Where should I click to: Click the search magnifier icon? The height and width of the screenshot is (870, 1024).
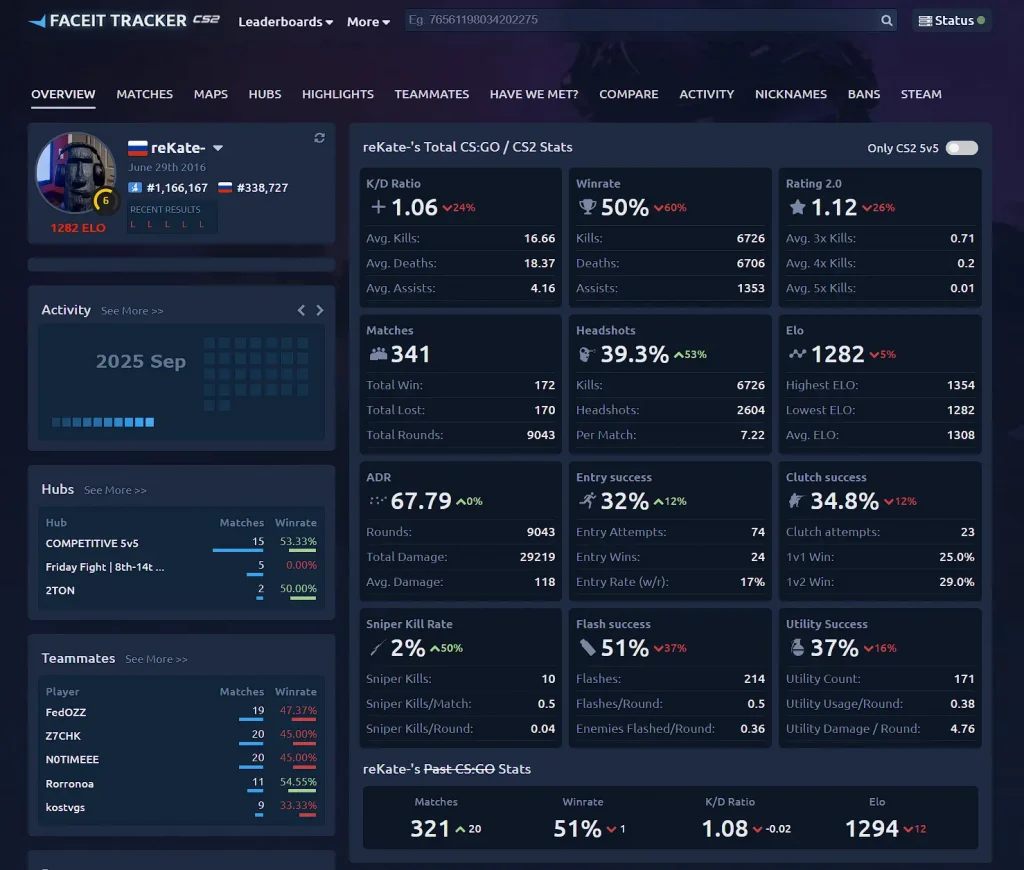(886, 21)
